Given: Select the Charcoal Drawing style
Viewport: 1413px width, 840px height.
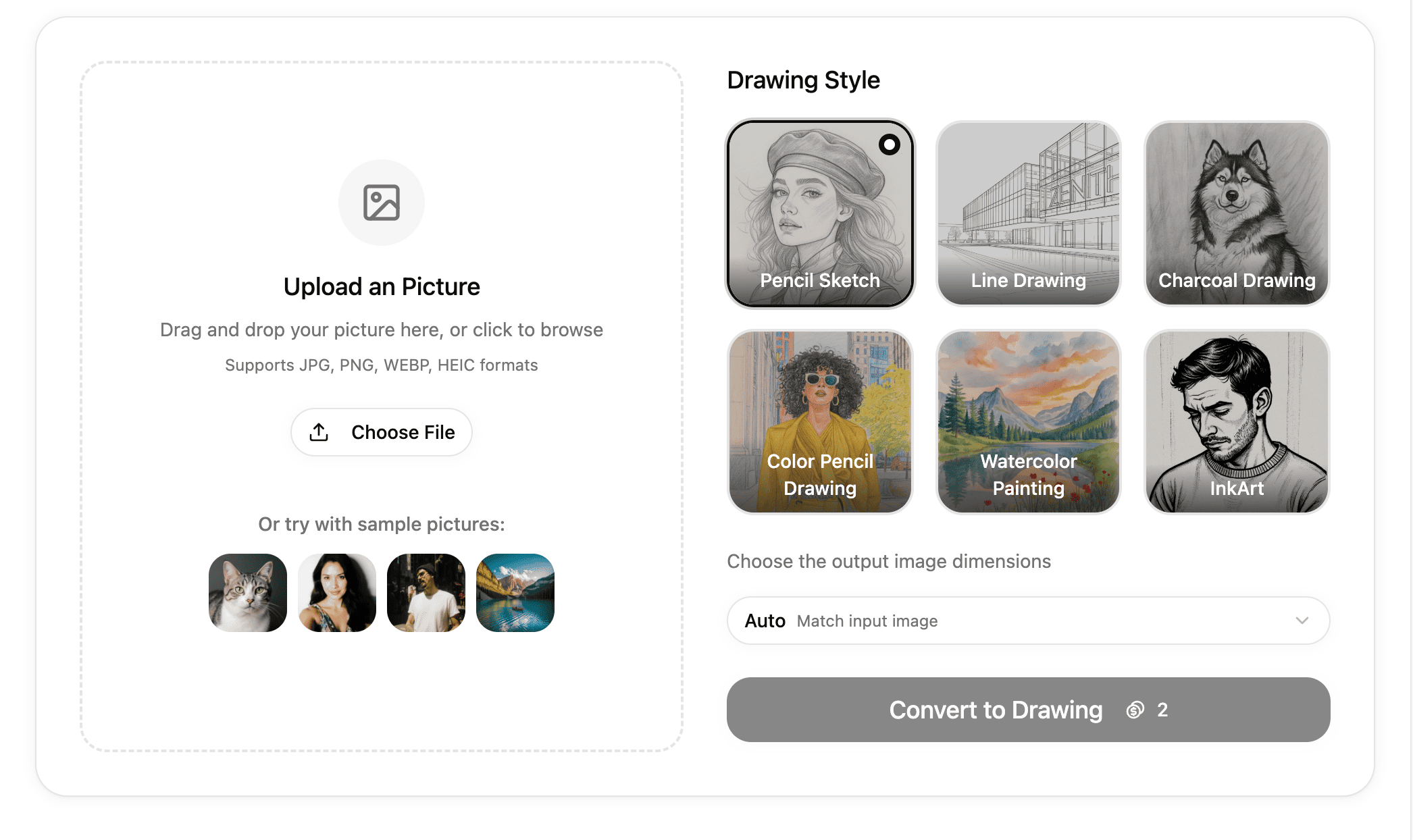Looking at the screenshot, I should click(1236, 213).
